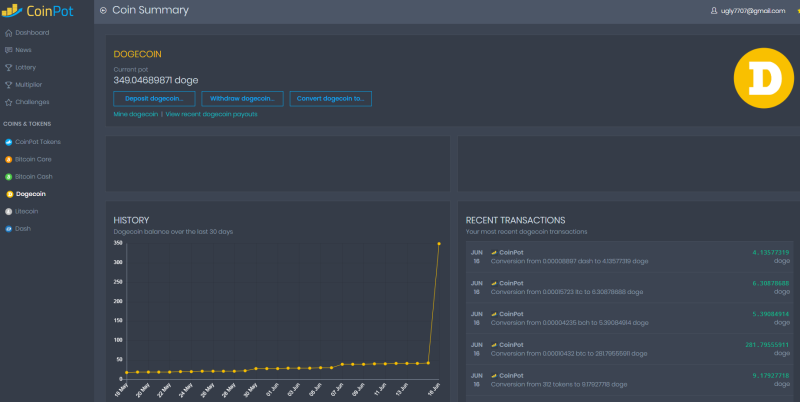800x402 pixels.
Task: Click the Dogecoin yellow sidebar icon
Action: pyautogui.click(x=9, y=194)
